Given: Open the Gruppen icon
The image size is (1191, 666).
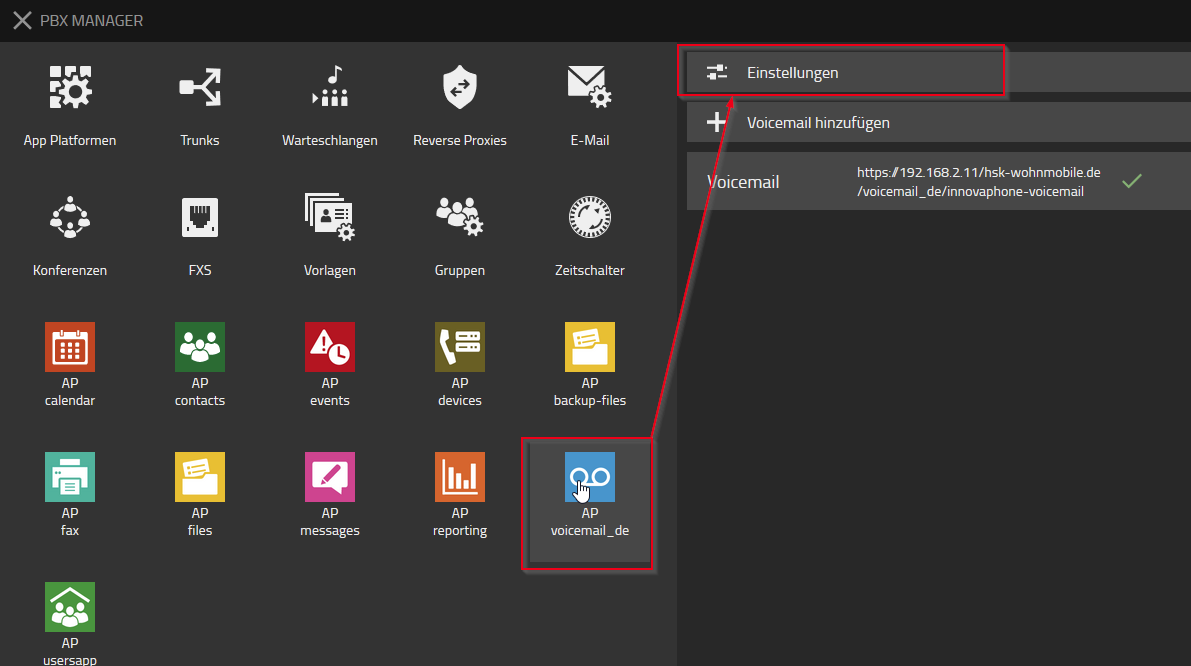Looking at the screenshot, I should coord(460,217).
